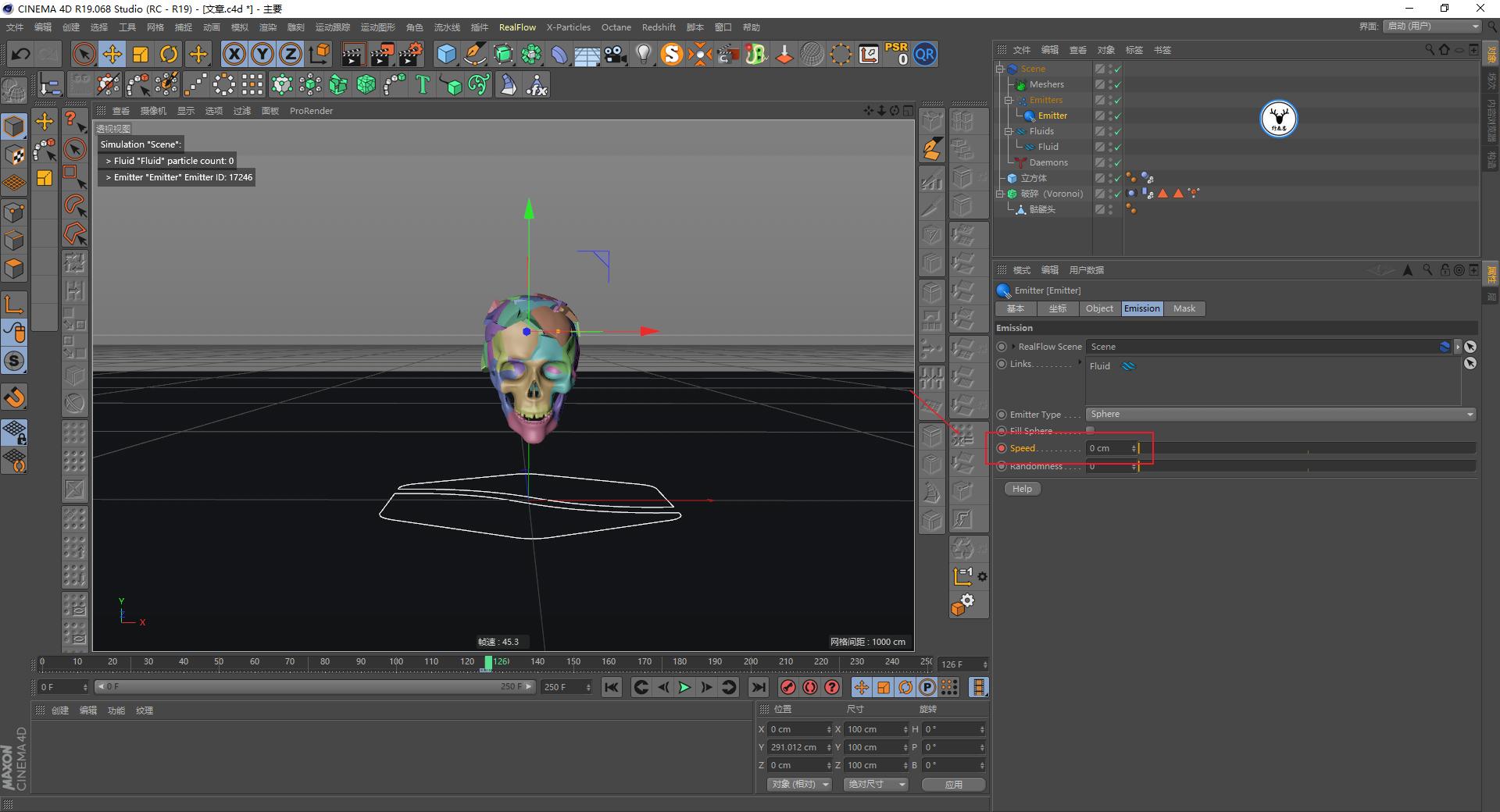
Task: Click the Cube primitive creation icon
Action: [446, 55]
